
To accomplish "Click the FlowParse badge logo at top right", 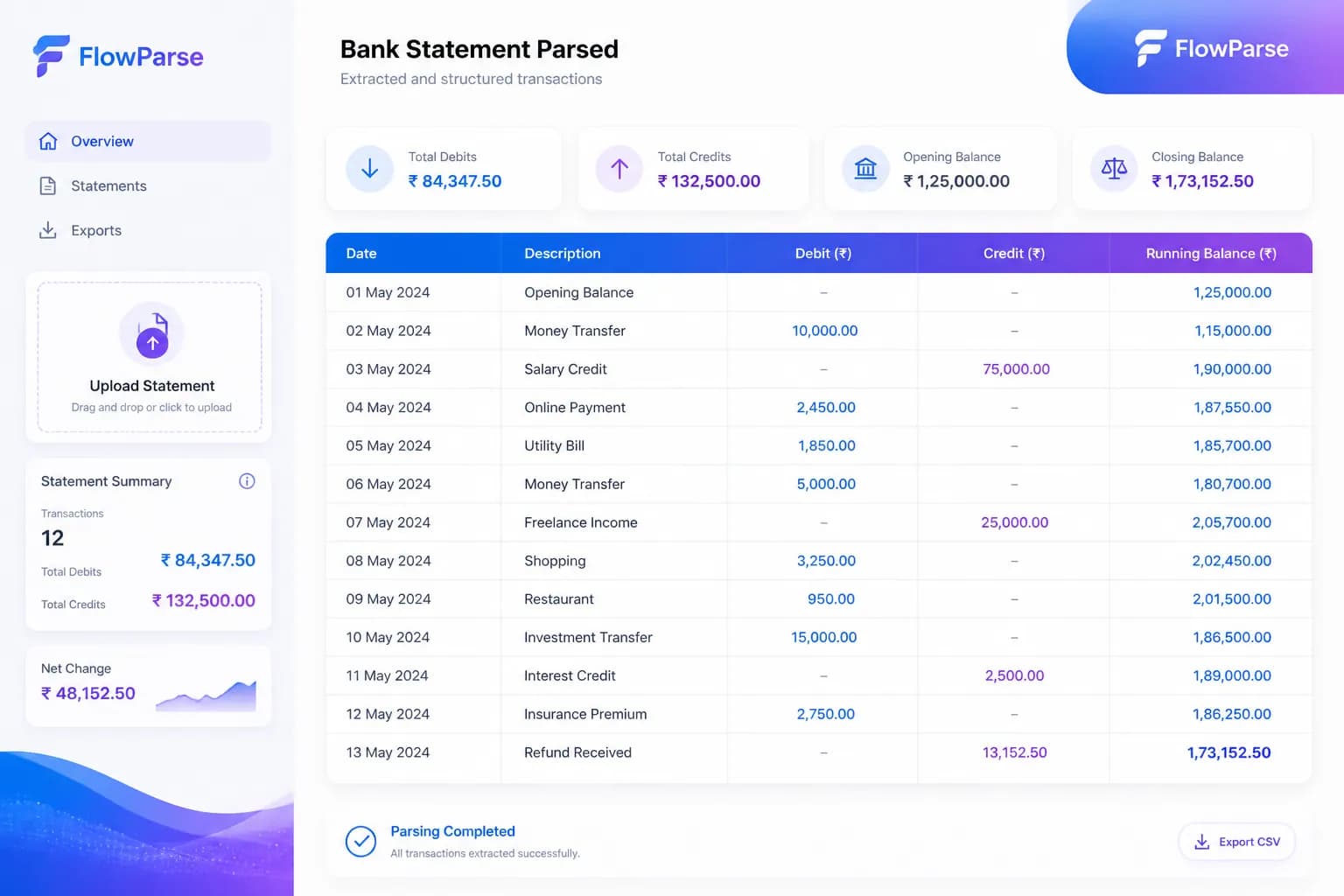I will 1212,48.
